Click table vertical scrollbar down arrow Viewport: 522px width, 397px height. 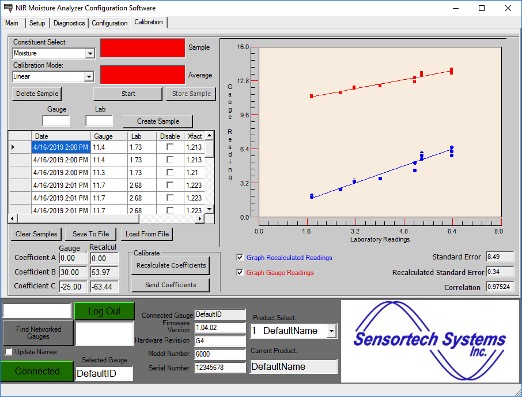(209, 209)
